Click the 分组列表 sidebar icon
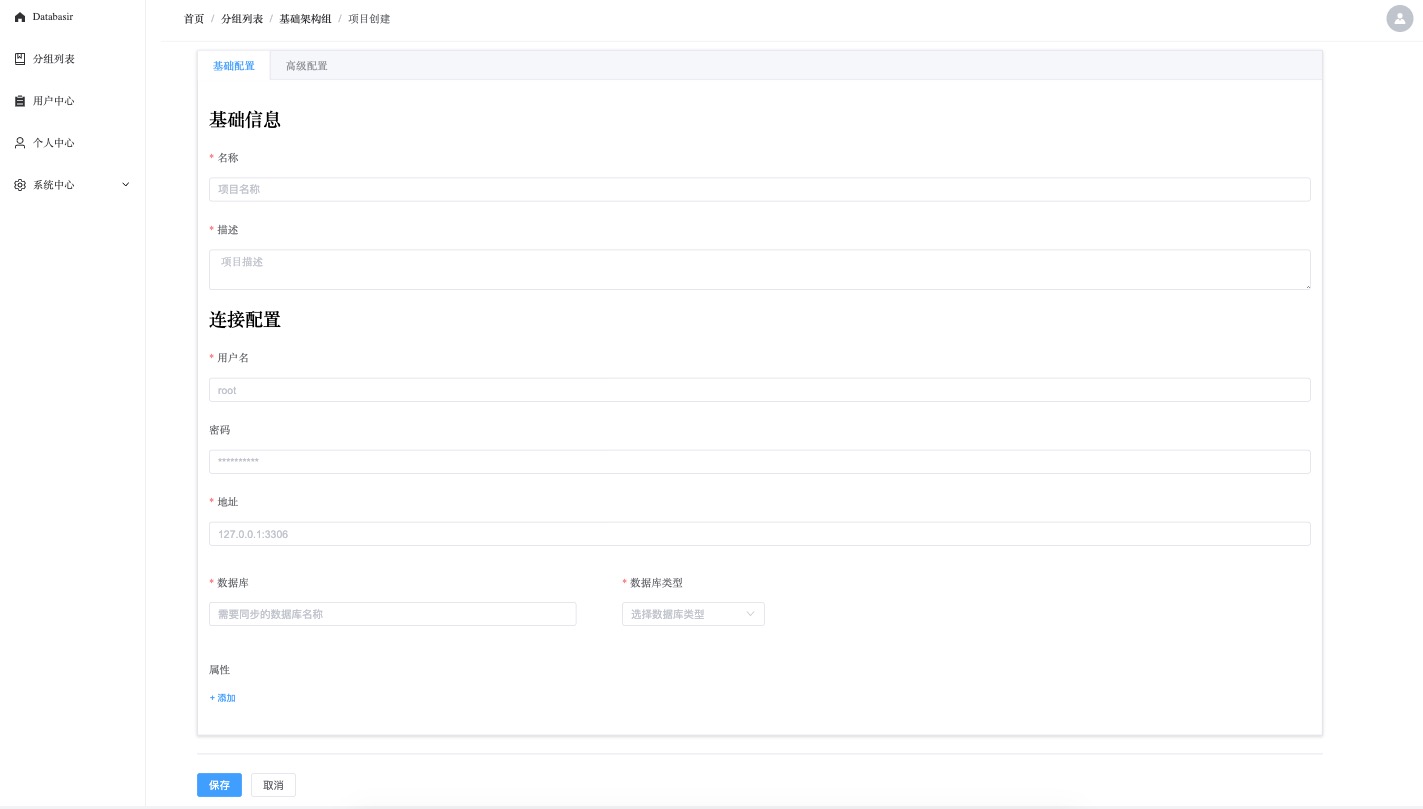The image size is (1423, 809). tap(20, 59)
